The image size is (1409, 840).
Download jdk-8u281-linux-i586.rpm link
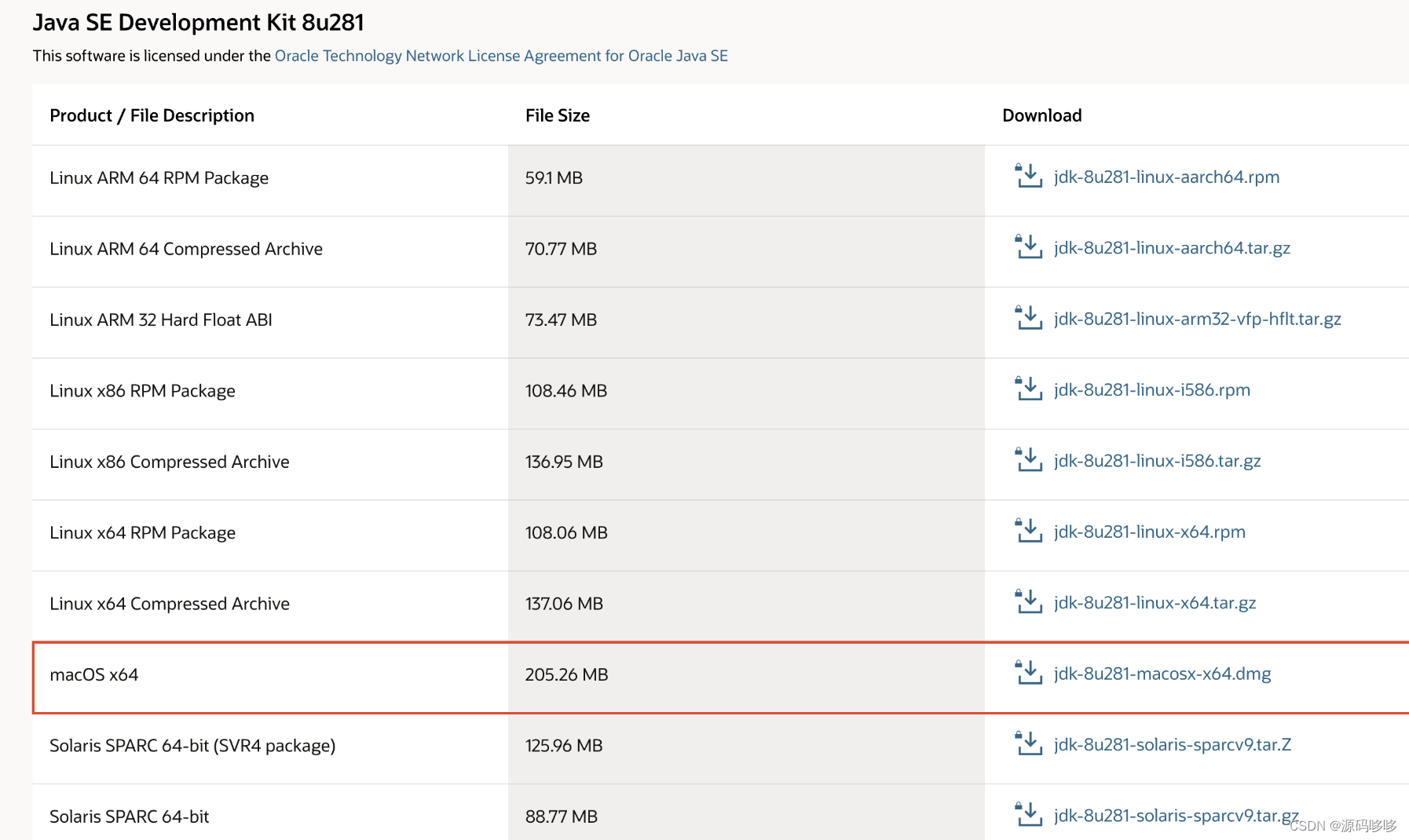pos(1151,390)
